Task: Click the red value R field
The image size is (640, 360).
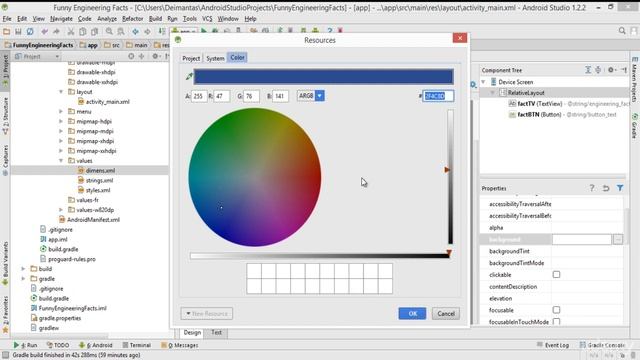Action: point(222,96)
